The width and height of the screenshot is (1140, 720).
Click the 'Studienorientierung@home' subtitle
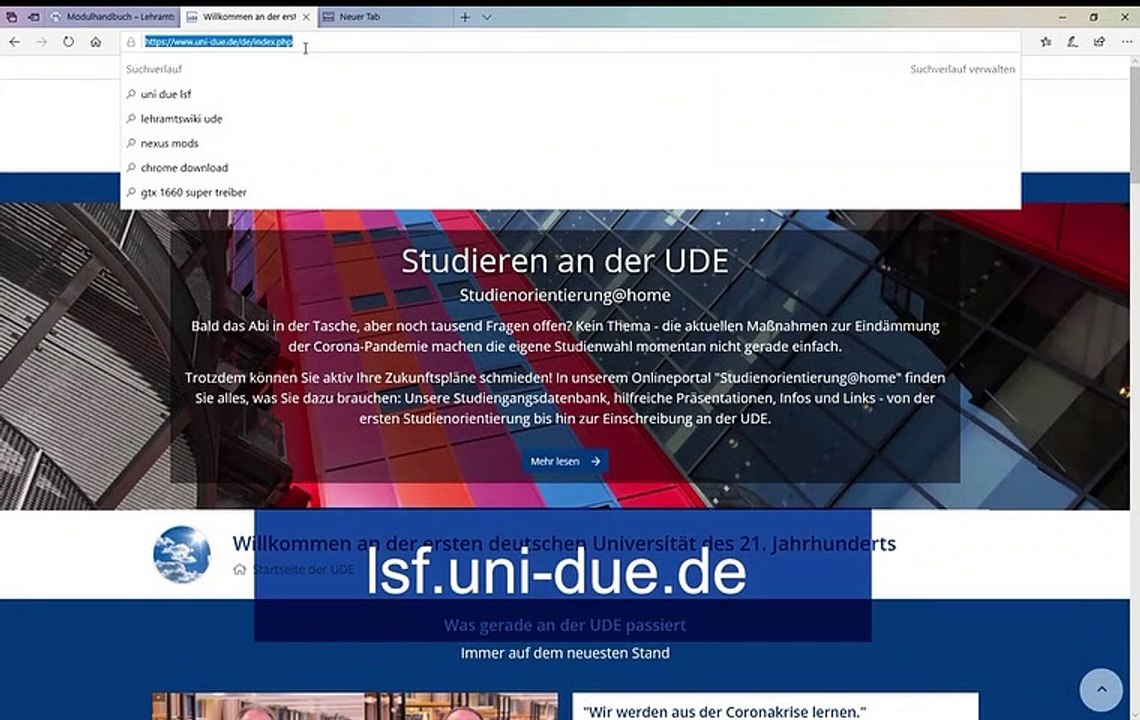[x=565, y=295]
